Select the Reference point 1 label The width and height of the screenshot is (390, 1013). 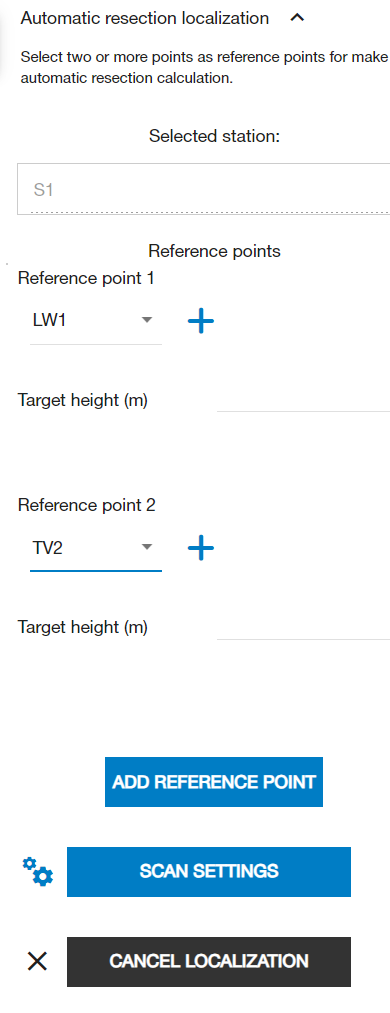pos(87,278)
